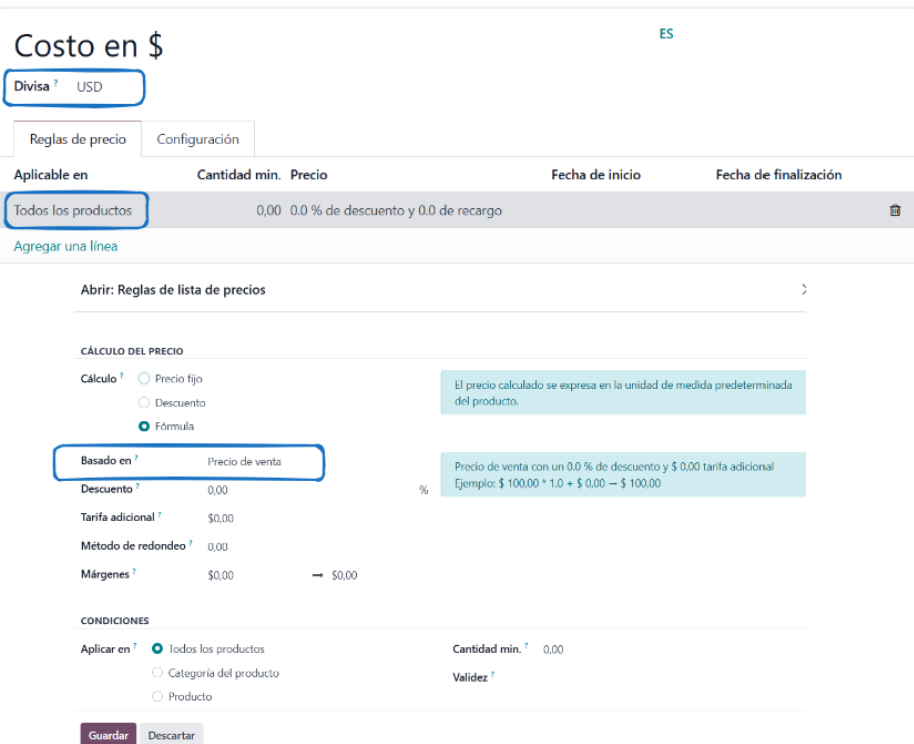
Task: Click the Agregar una línea link
Action: pyautogui.click(x=66, y=246)
